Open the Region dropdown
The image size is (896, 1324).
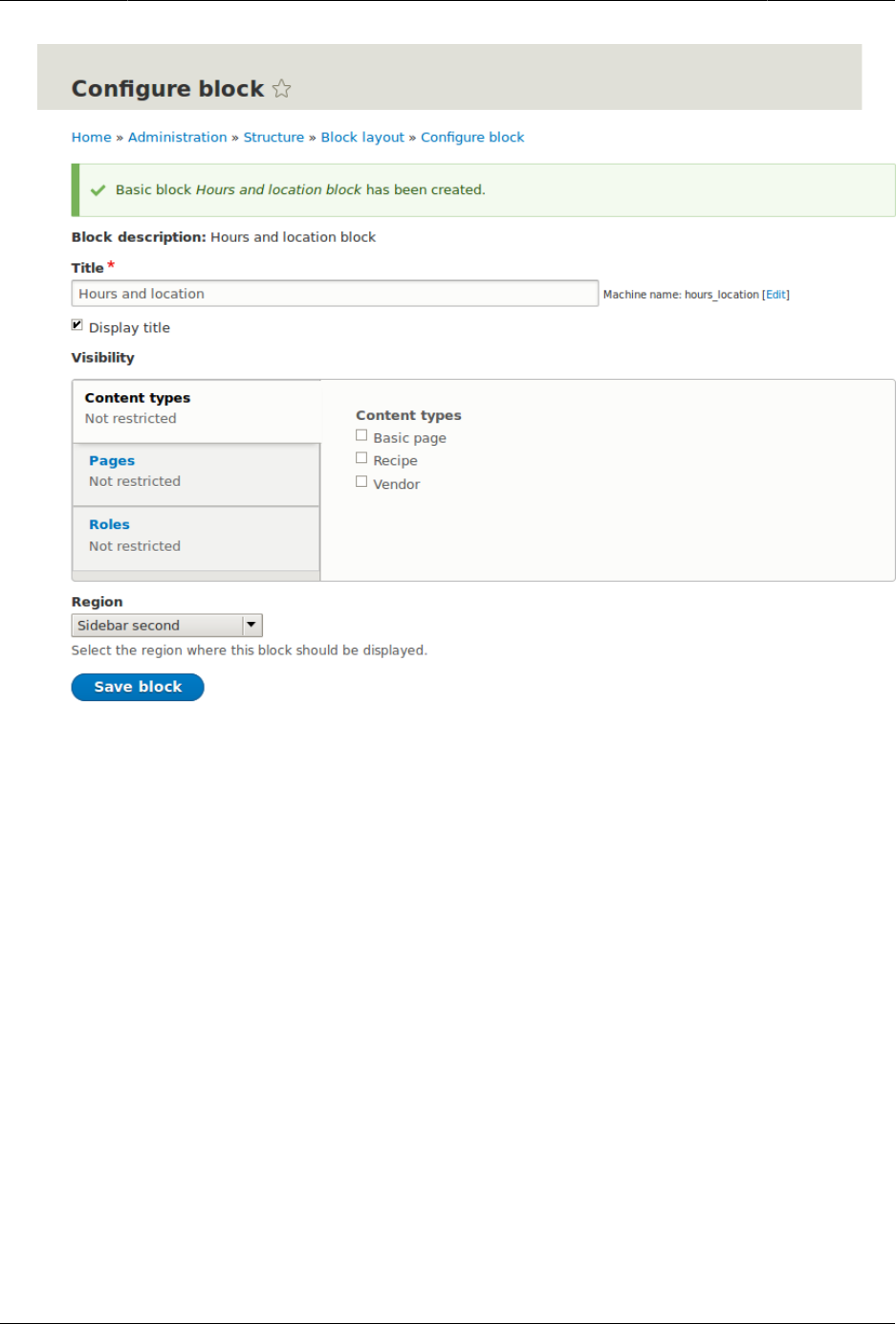(x=166, y=626)
